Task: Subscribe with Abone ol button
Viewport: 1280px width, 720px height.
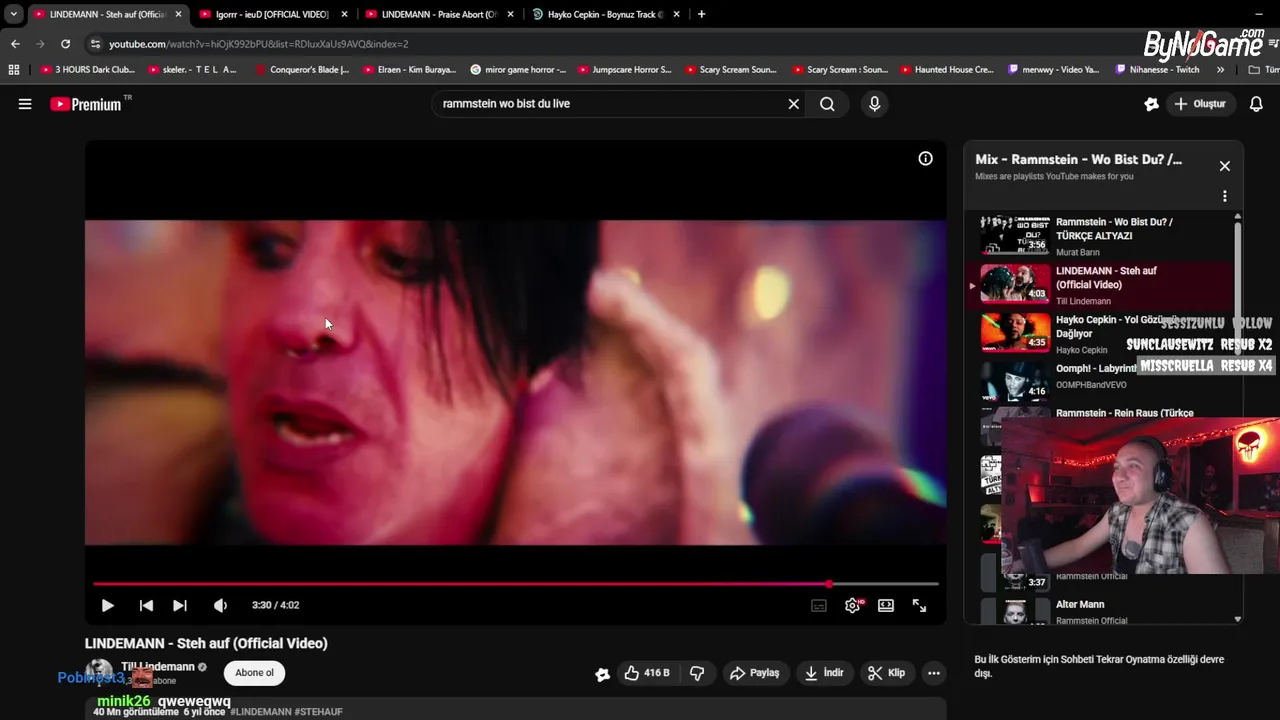Action: (254, 673)
